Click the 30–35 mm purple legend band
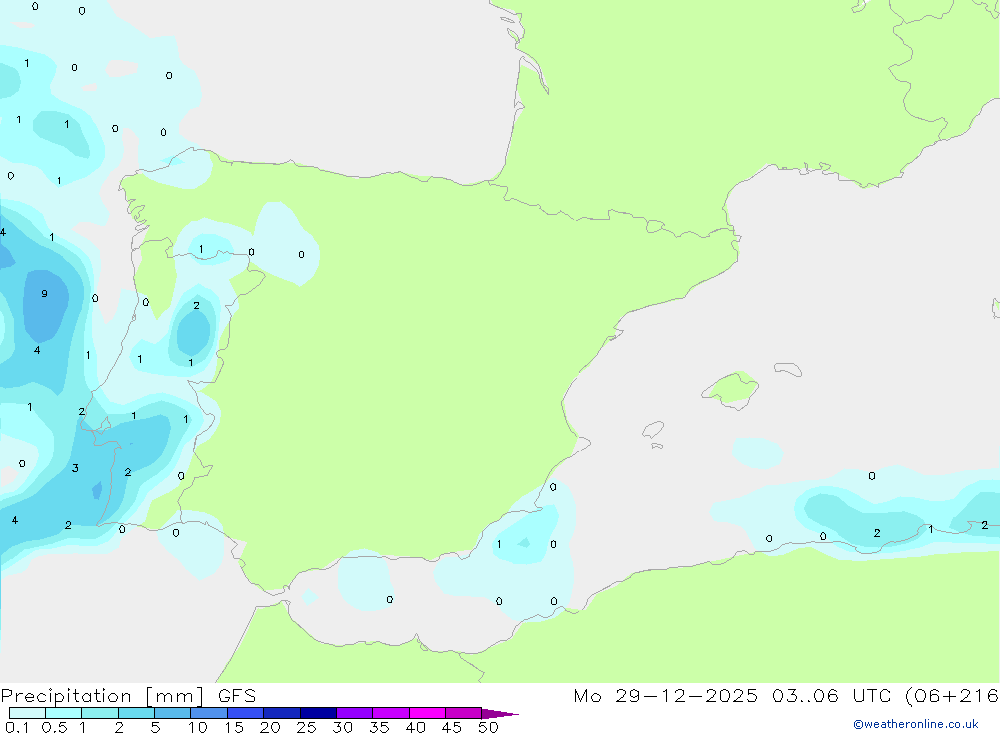Viewport: 1000px width, 733px height. tap(354, 713)
